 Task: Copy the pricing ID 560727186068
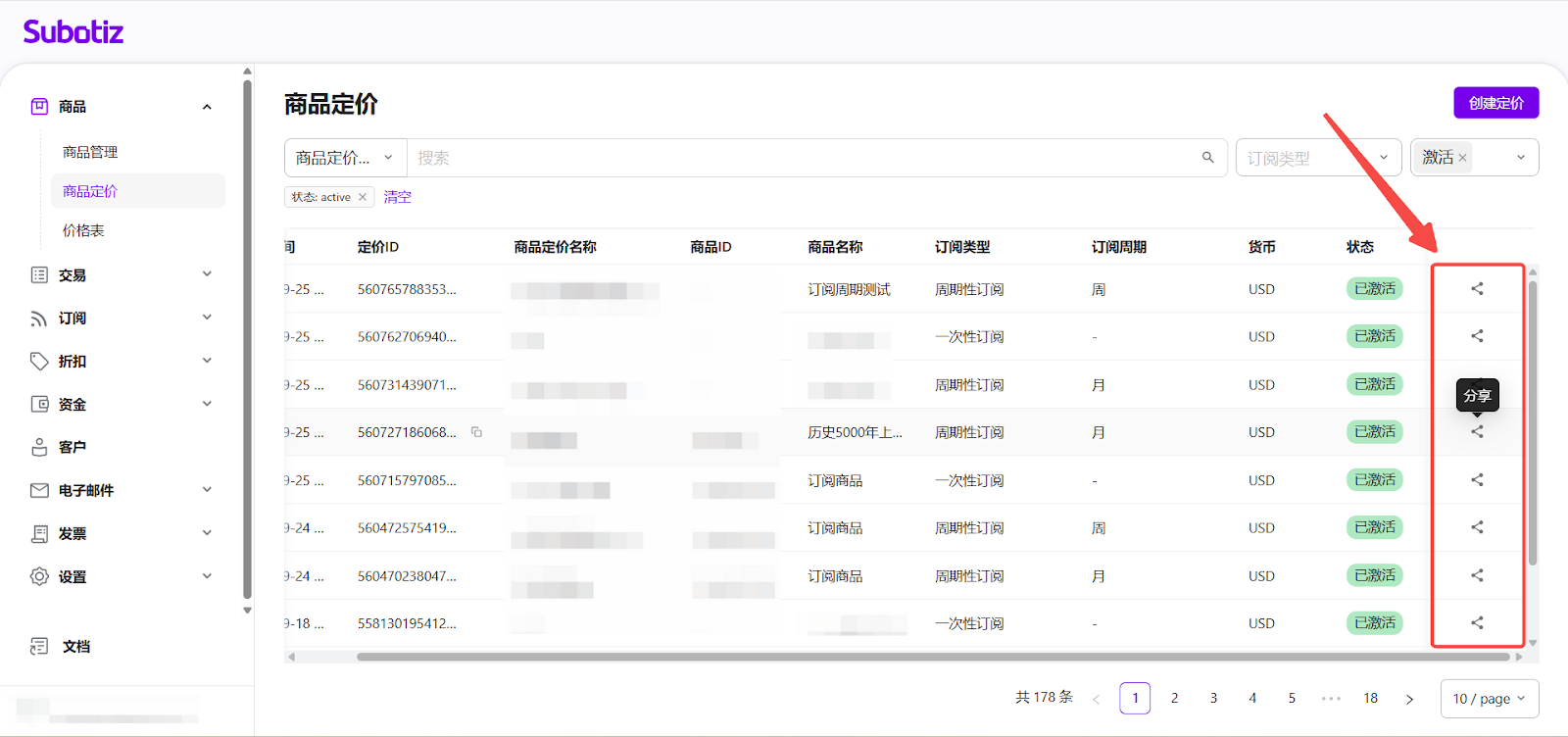pos(476,432)
